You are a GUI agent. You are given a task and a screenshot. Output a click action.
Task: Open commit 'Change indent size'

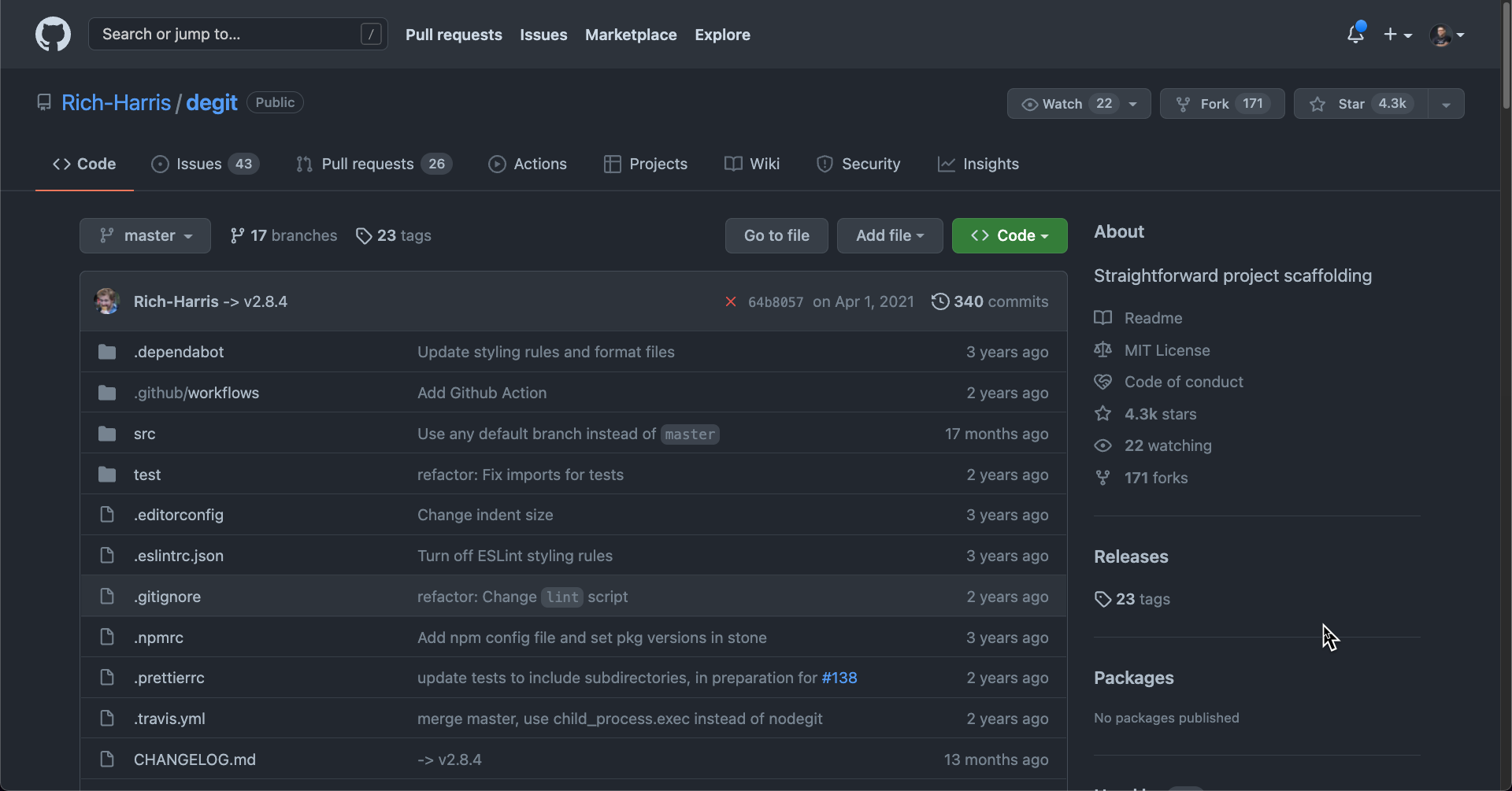pos(485,515)
